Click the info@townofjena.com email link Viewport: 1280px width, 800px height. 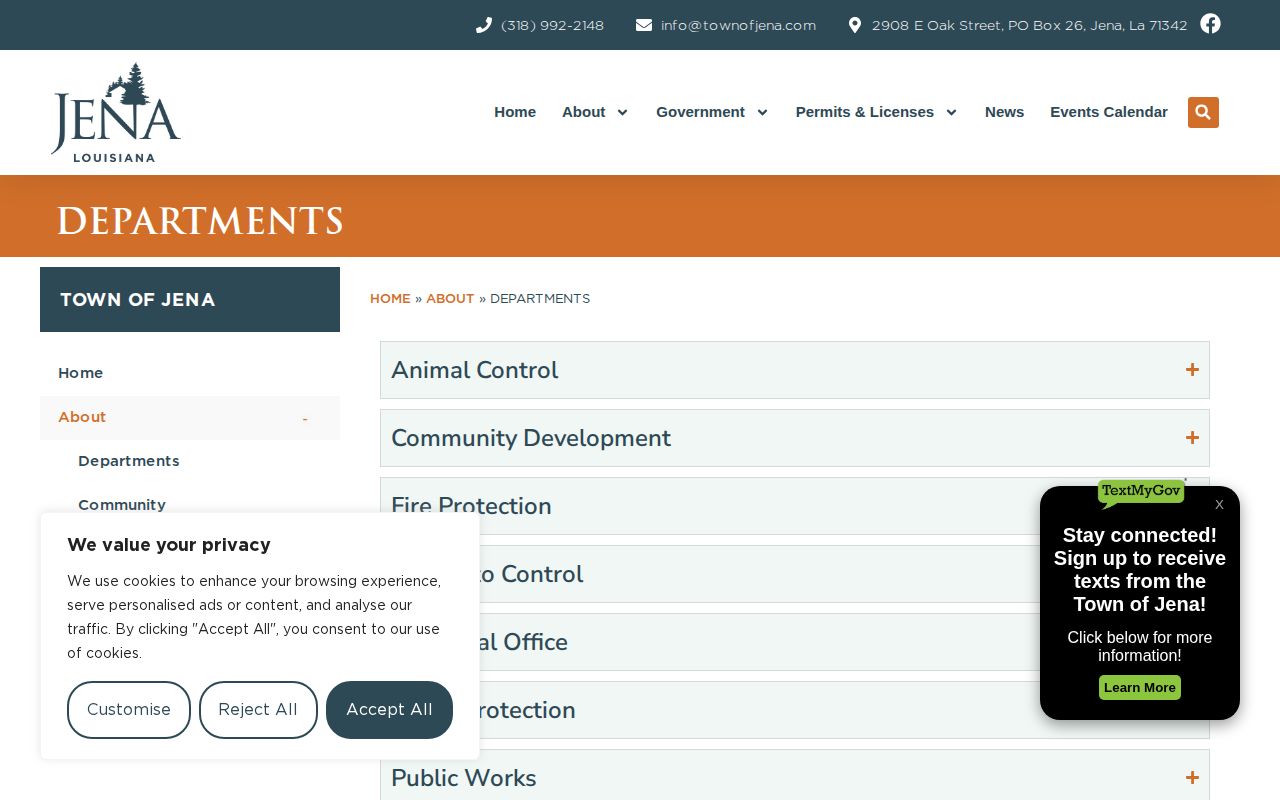738,25
